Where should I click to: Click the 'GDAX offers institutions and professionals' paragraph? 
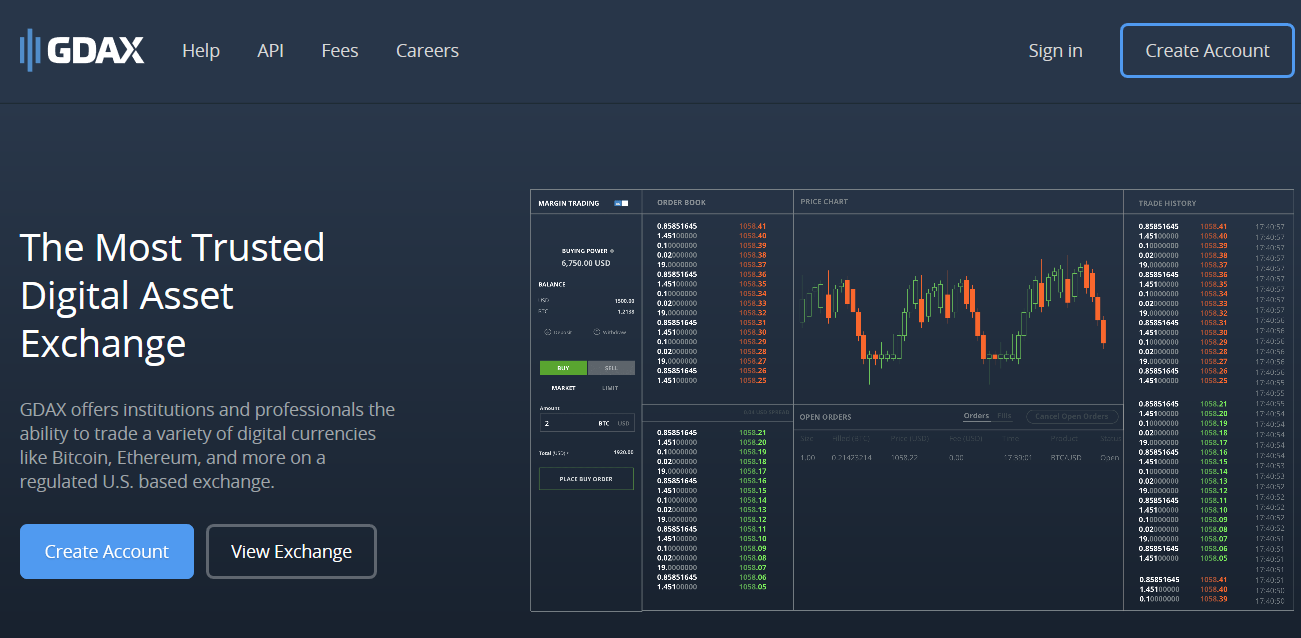click(x=207, y=445)
